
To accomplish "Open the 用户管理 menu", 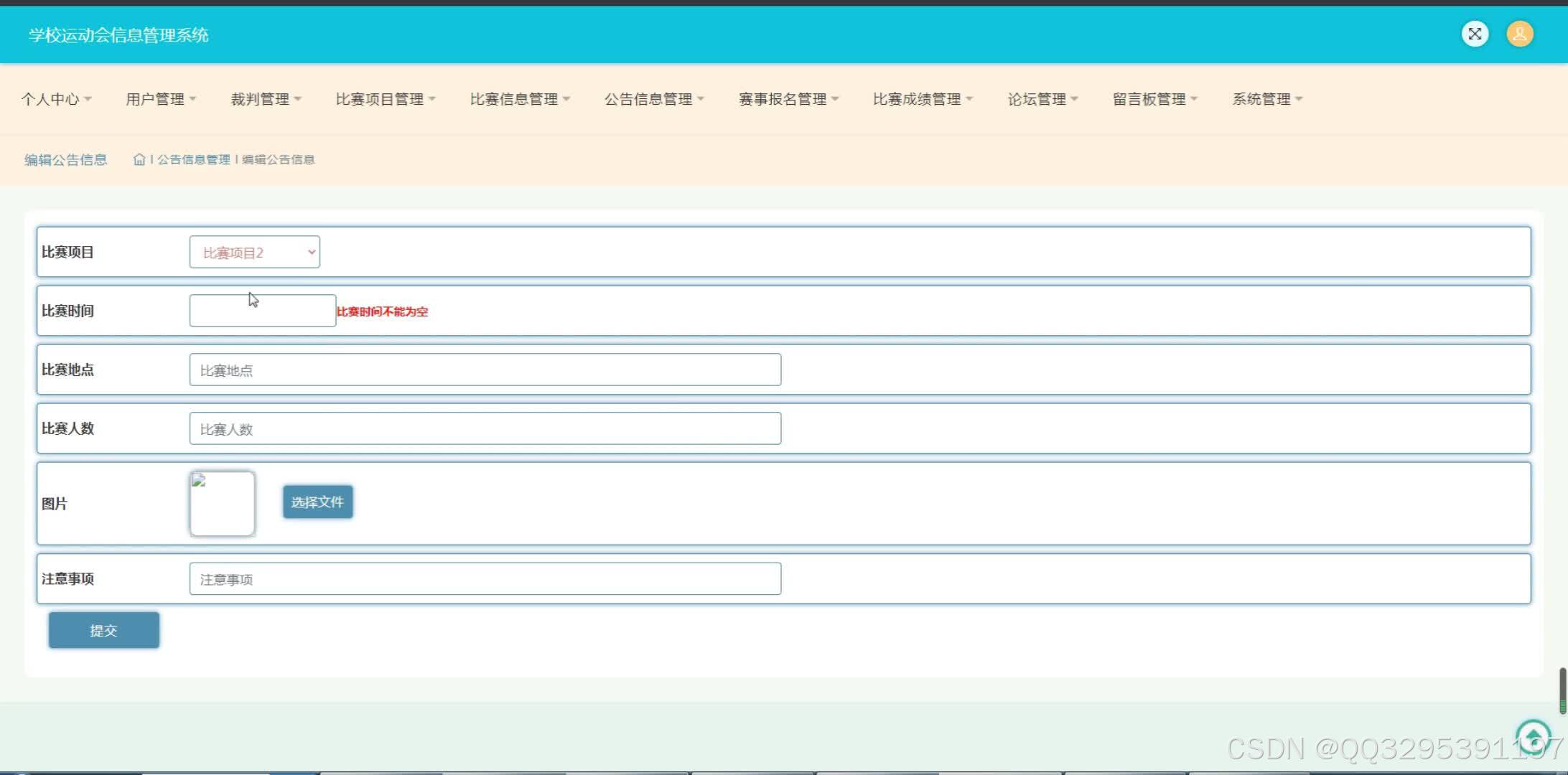I will (x=161, y=99).
